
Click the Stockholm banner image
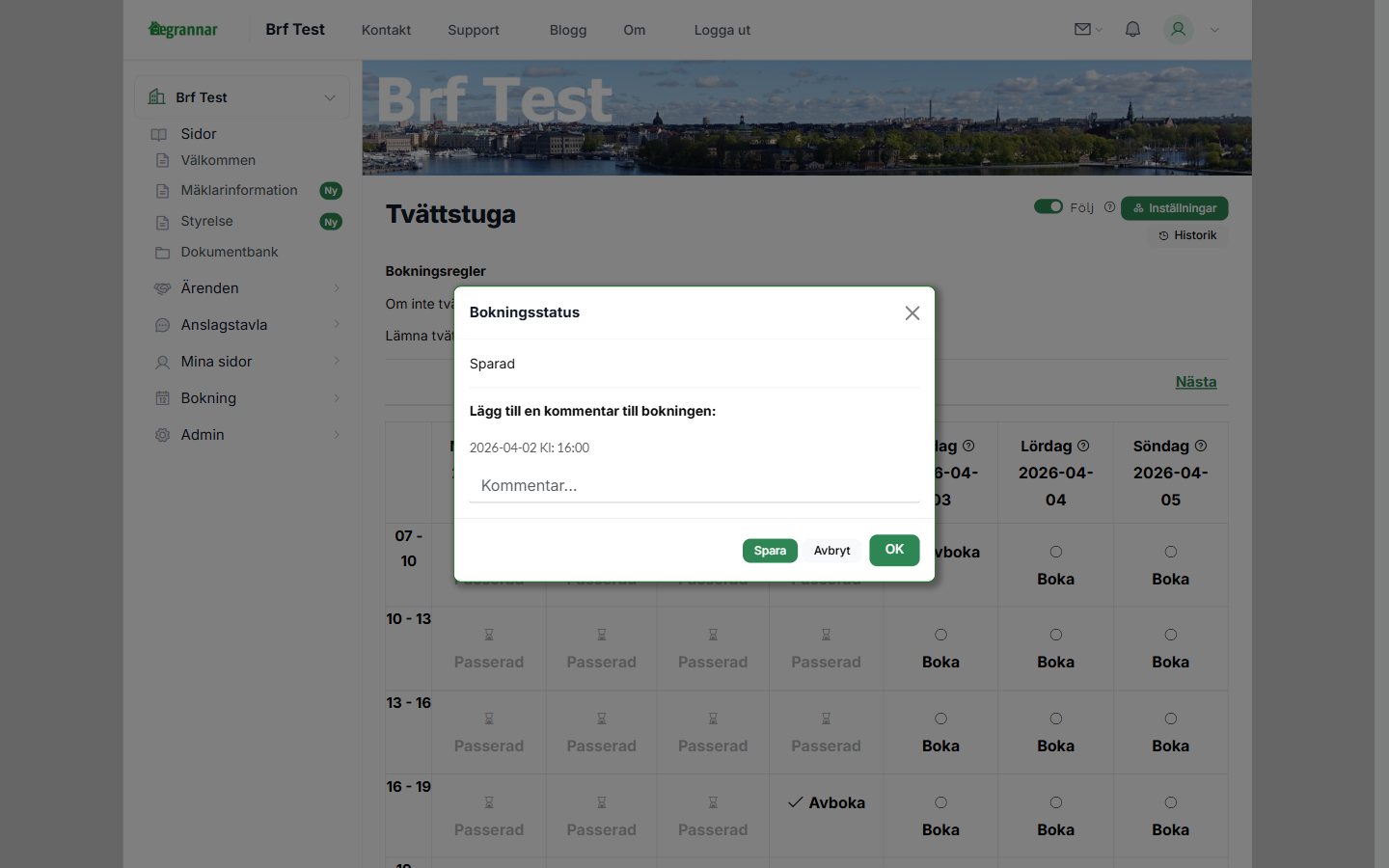[807, 118]
